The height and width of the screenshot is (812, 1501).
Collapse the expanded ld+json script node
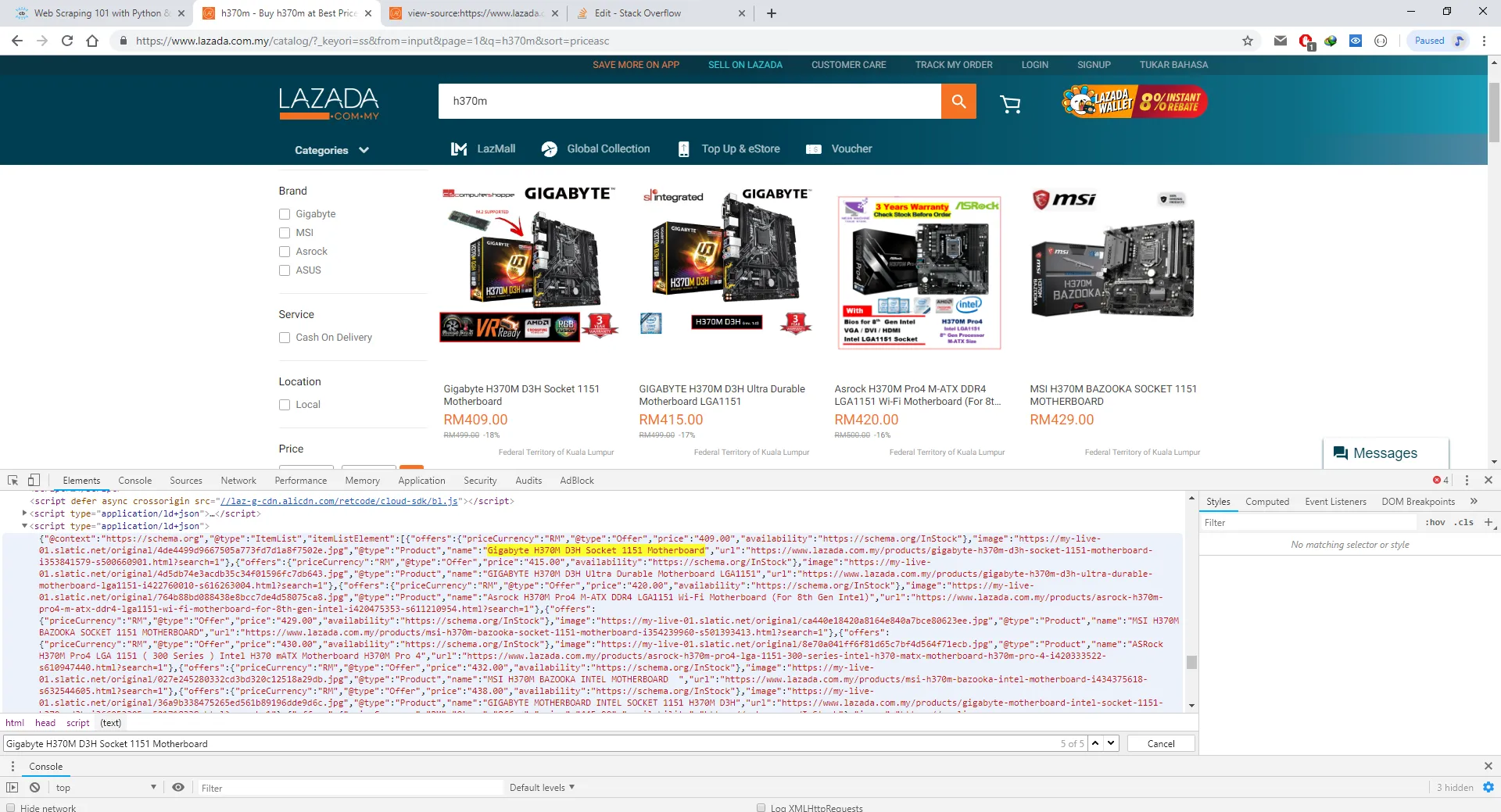pos(25,526)
